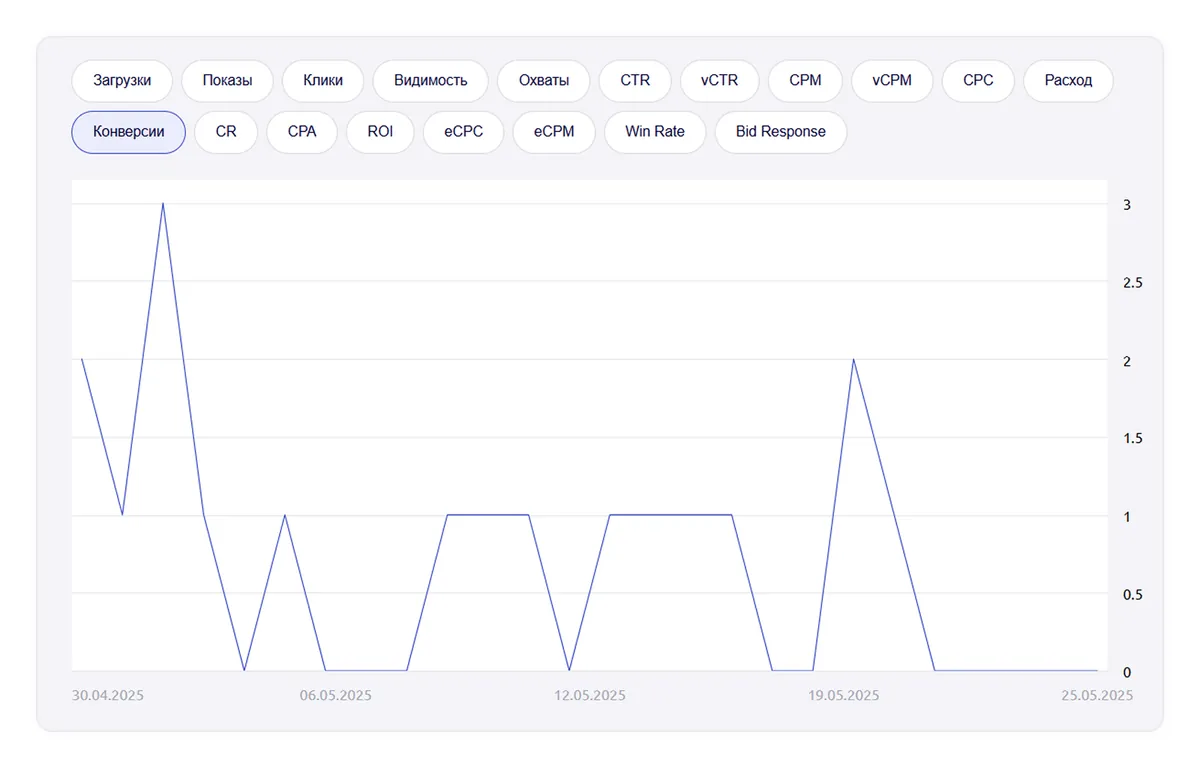Click the chart peak at value 3
This screenshot has width=1200, height=768.
(163, 204)
